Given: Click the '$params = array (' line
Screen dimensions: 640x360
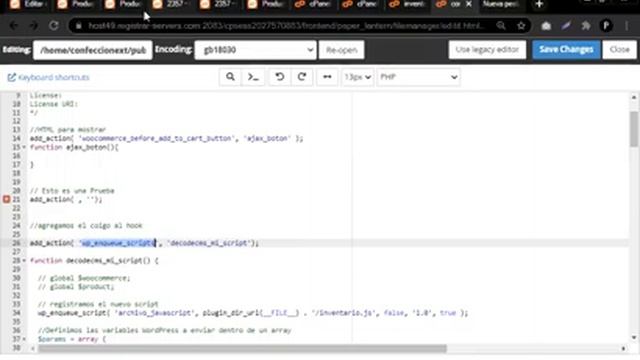Looking at the screenshot, I should point(72,339).
